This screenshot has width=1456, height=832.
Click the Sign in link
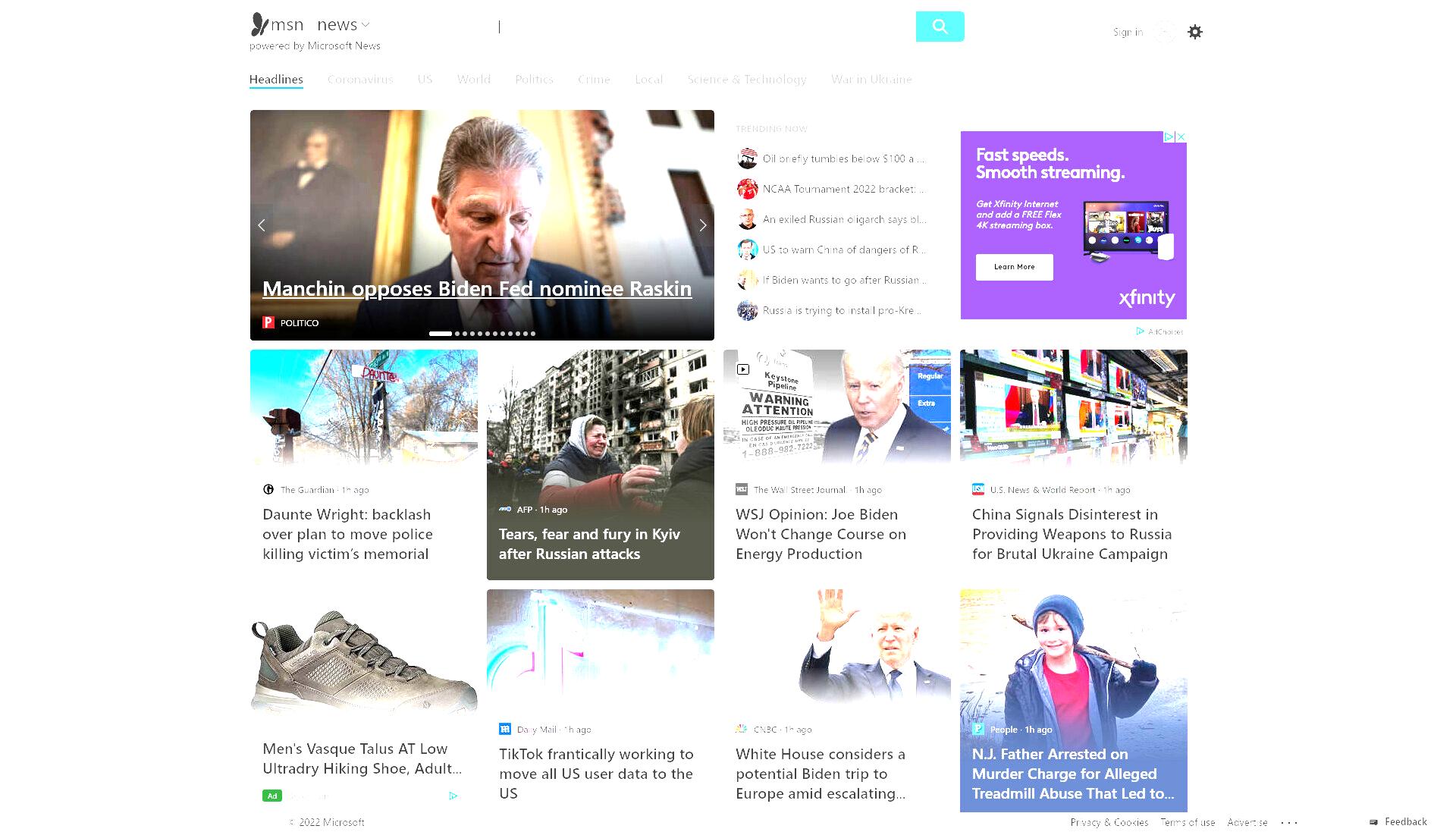pos(1128,32)
